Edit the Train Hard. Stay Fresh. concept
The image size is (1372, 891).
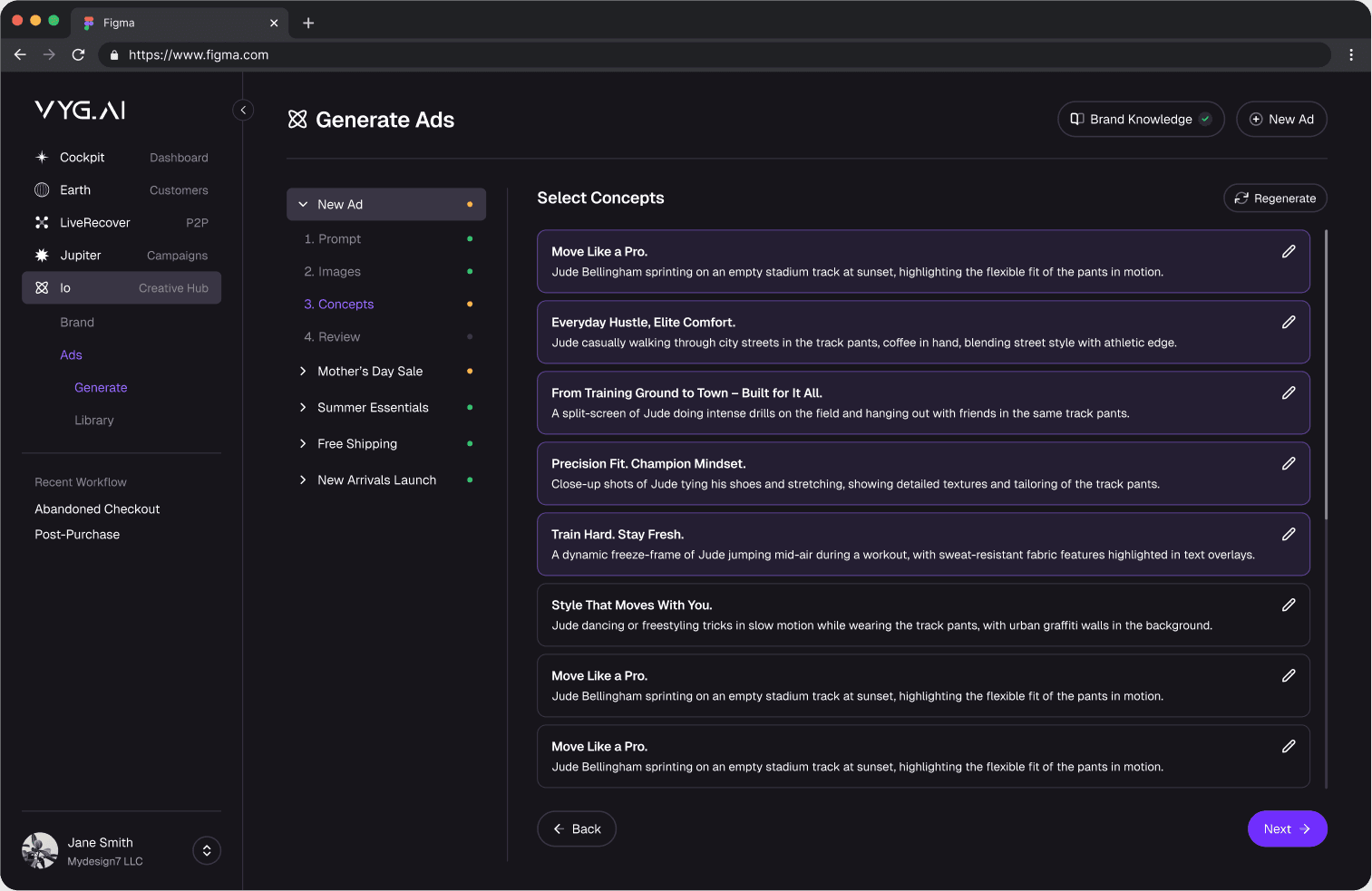[x=1288, y=535]
